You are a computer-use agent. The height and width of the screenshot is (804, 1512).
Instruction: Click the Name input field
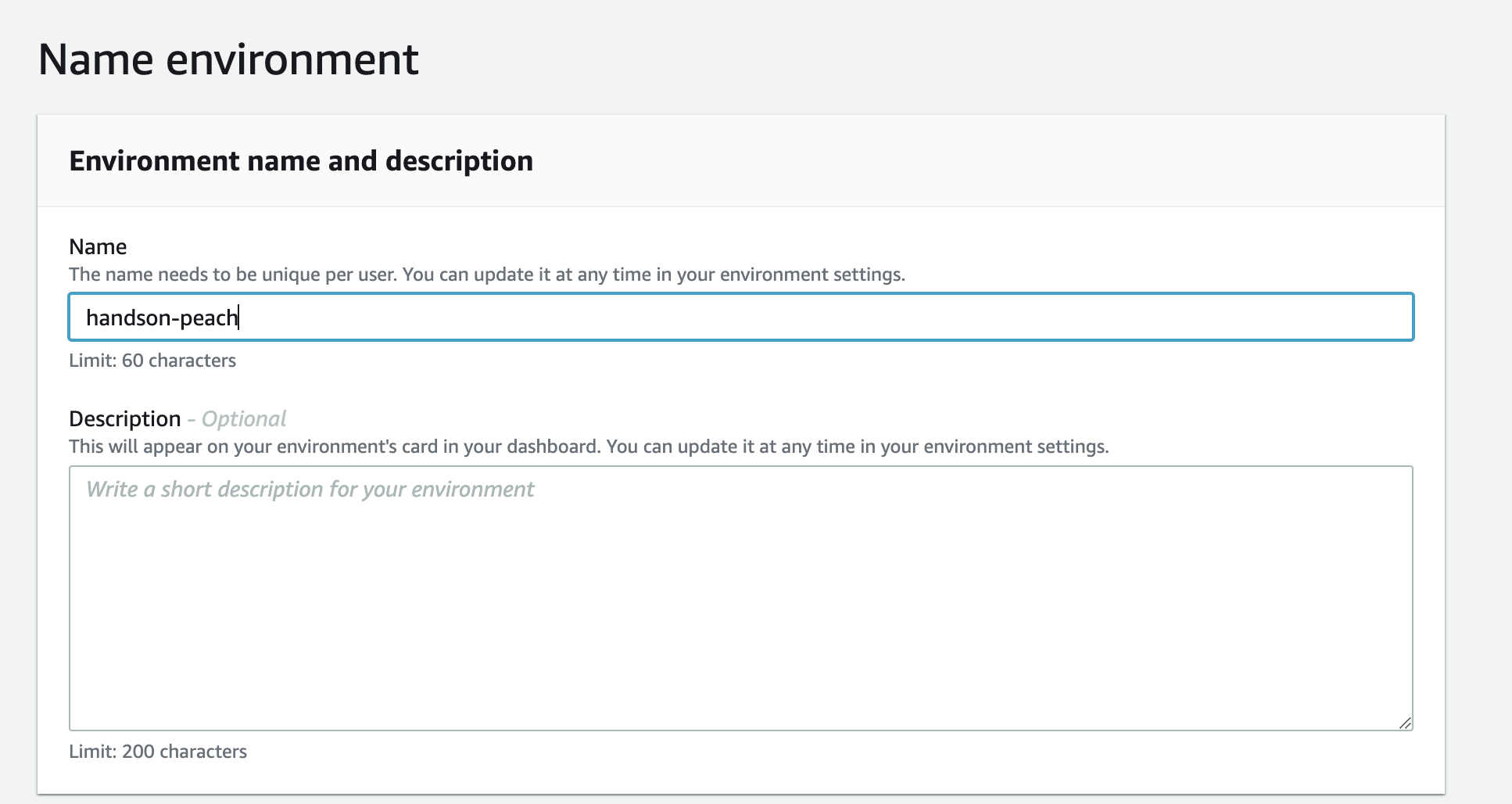(x=740, y=317)
